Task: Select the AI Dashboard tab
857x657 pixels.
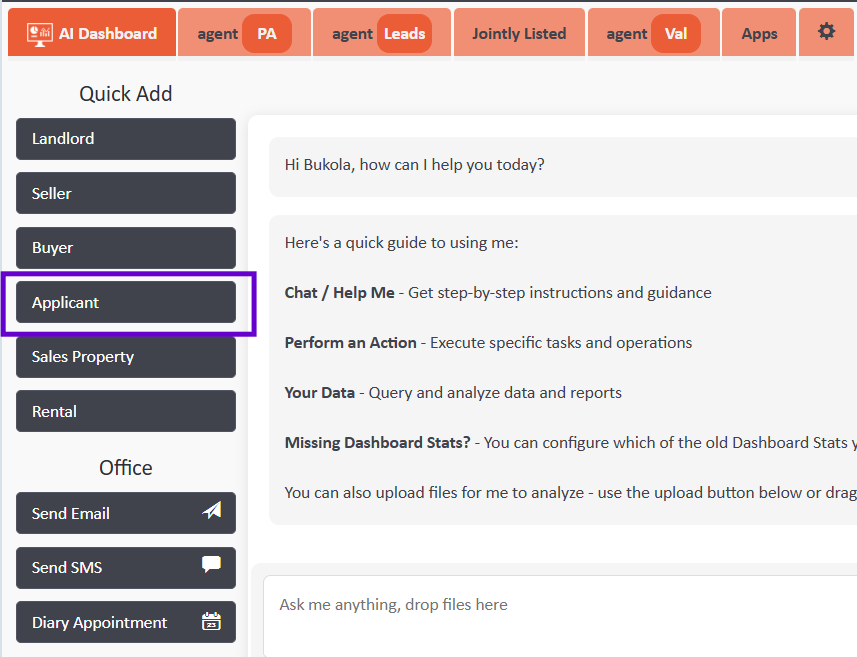Action: 92,33
